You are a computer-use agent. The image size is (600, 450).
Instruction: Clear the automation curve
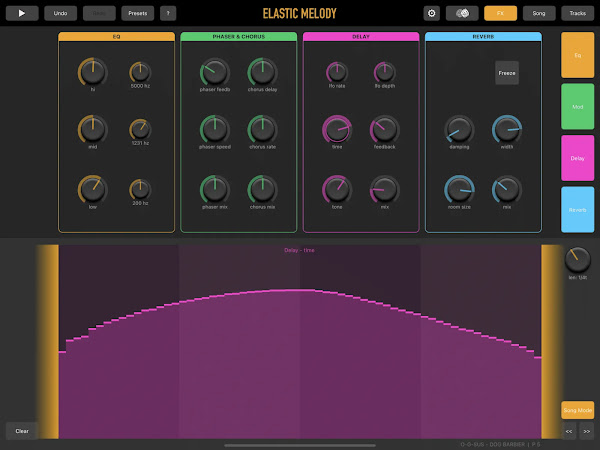pos(22,431)
